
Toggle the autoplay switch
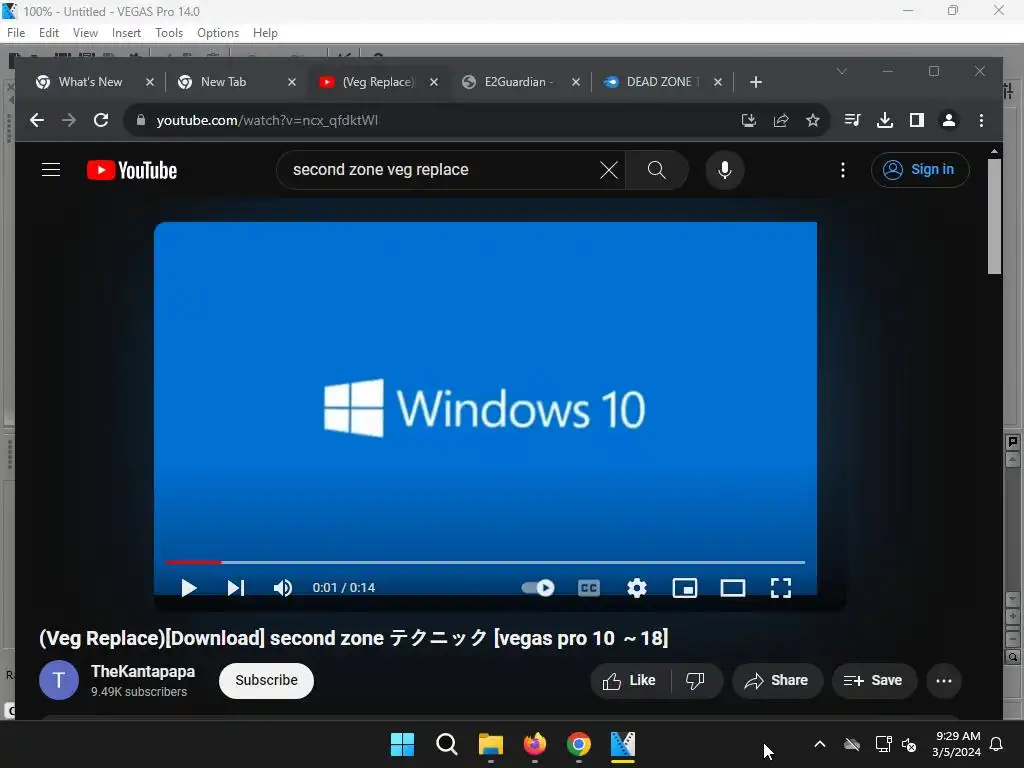click(x=538, y=588)
